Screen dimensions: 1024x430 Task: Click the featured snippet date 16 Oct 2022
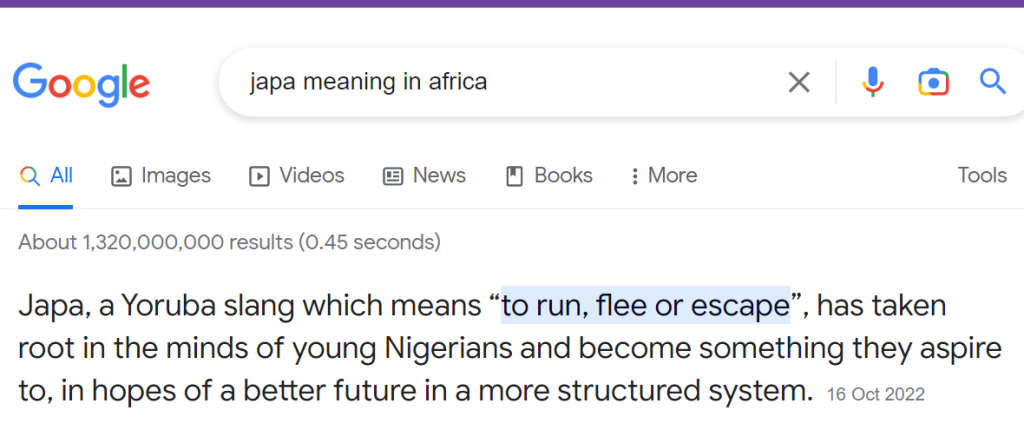(875, 395)
